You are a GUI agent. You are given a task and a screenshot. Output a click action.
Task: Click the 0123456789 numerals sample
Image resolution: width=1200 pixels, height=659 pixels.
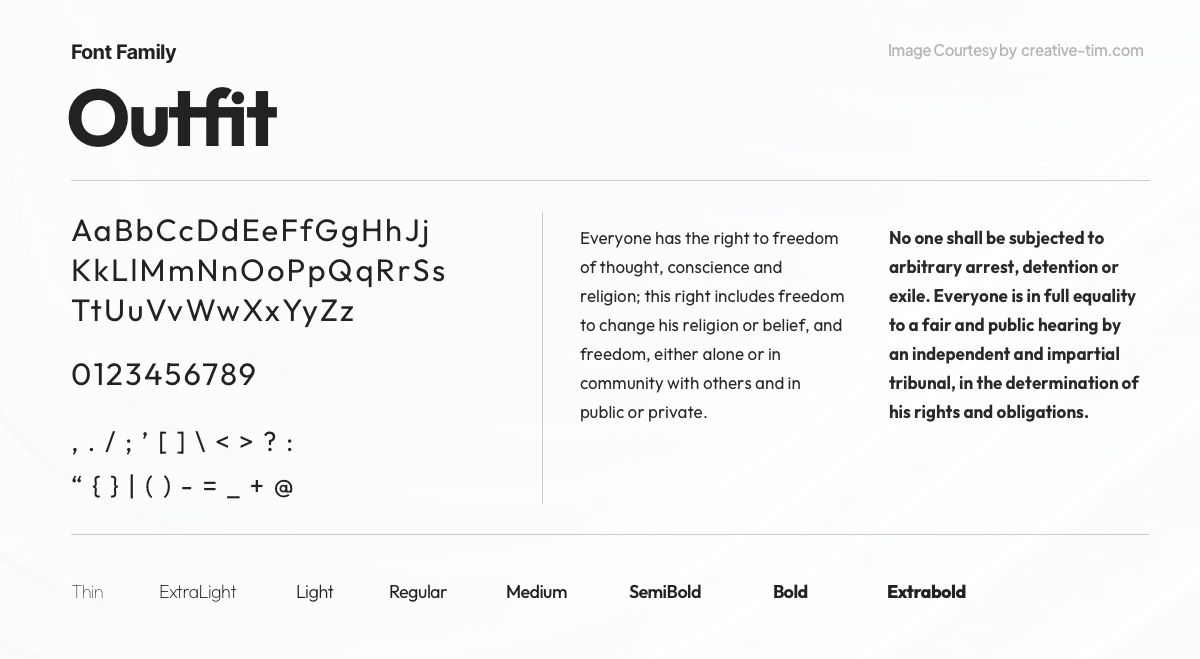click(164, 375)
